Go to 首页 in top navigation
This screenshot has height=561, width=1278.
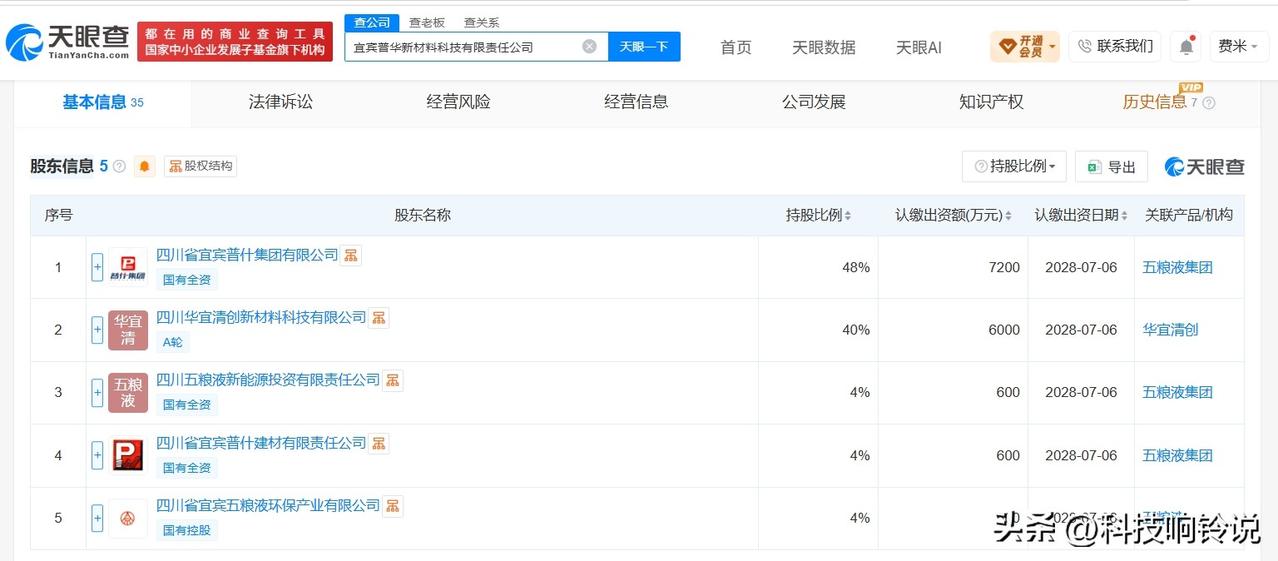[736, 47]
